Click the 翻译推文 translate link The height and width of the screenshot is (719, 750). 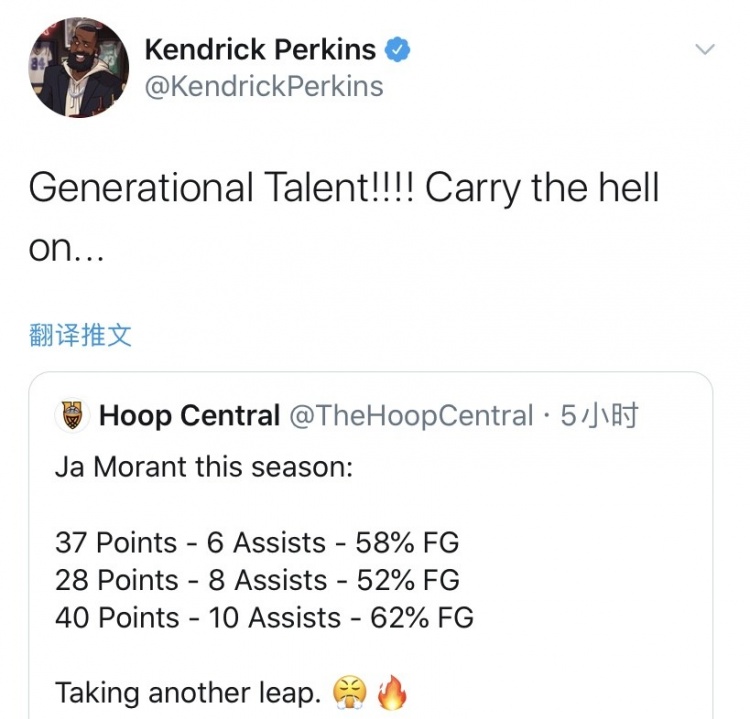coord(80,335)
